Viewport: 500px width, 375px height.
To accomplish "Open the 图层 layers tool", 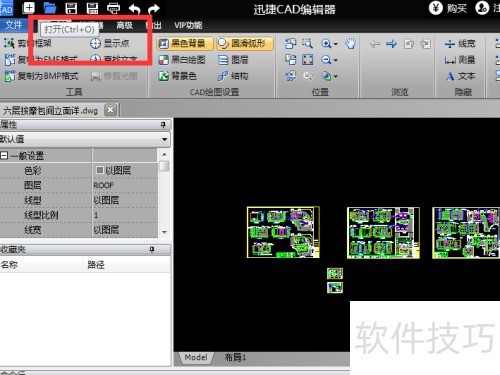I will pyautogui.click(x=233, y=60).
